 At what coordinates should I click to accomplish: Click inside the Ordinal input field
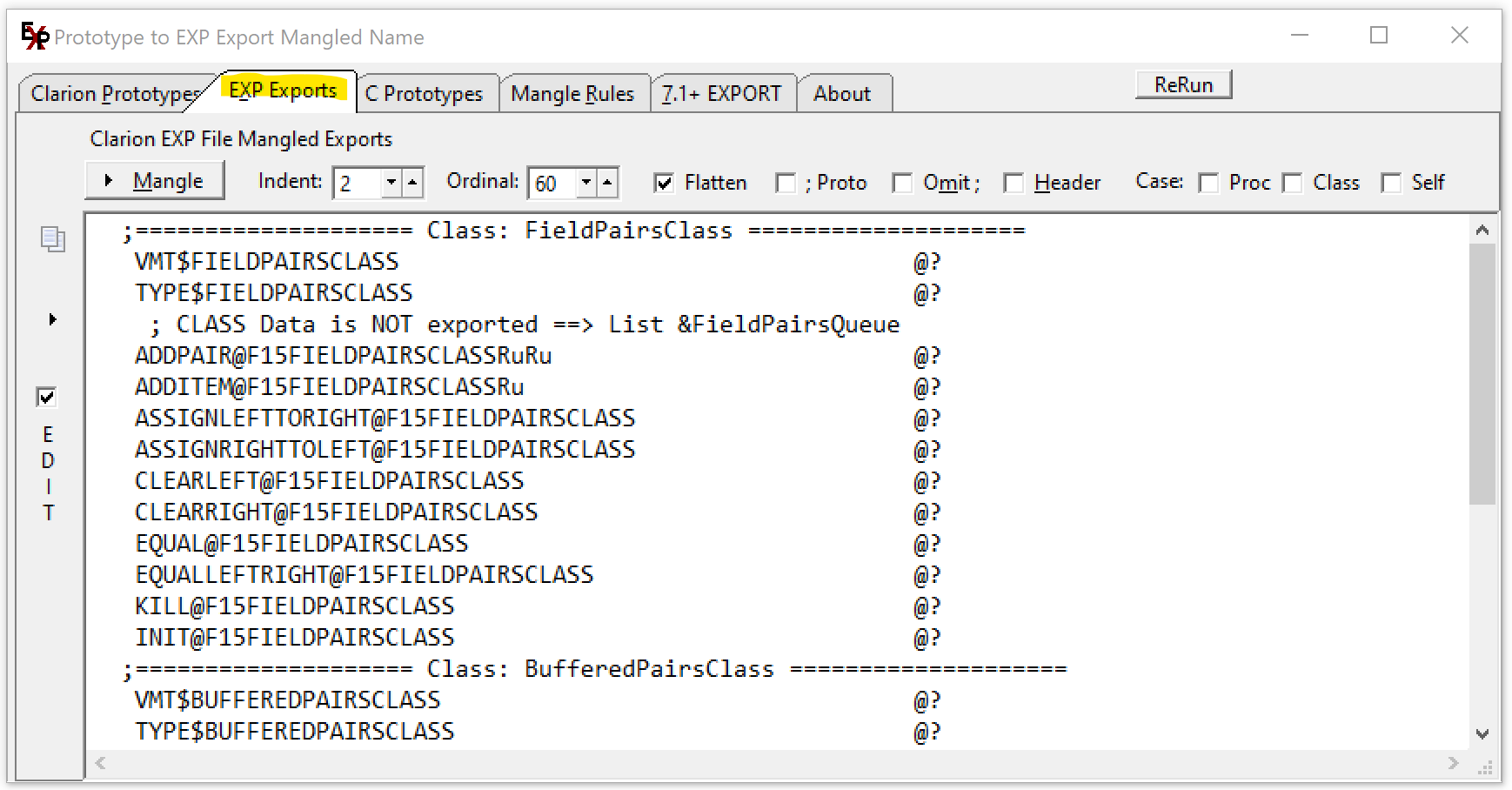(552, 183)
